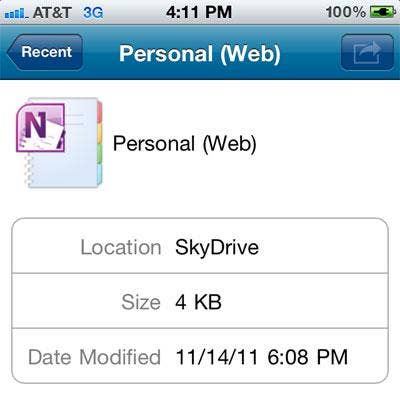Tap the 11/14/11 6:08 PM date value
This screenshot has width=400, height=400.
pos(262,357)
